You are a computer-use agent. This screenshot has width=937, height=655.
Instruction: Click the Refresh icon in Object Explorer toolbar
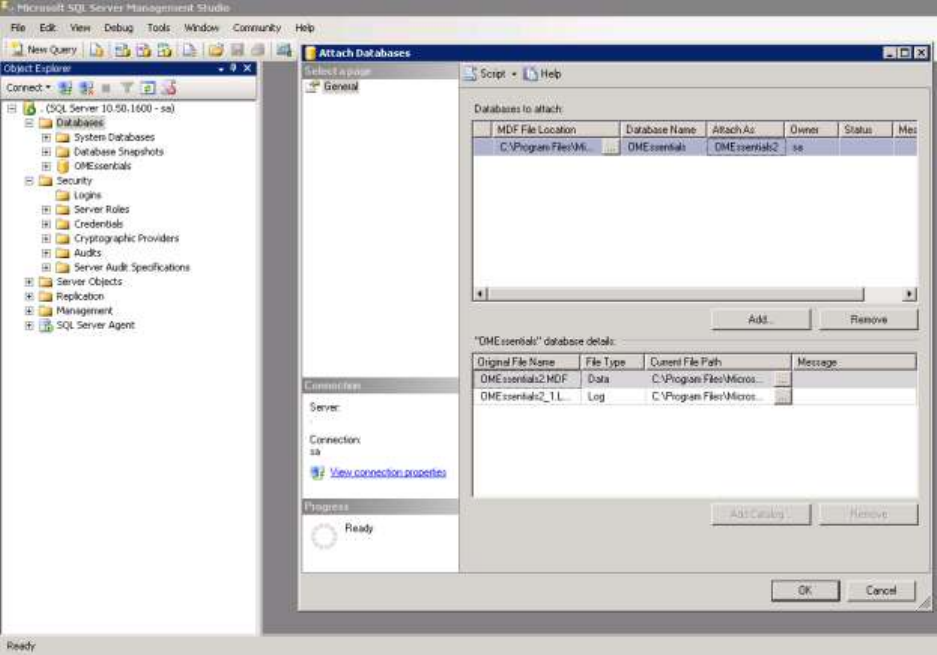[148, 88]
